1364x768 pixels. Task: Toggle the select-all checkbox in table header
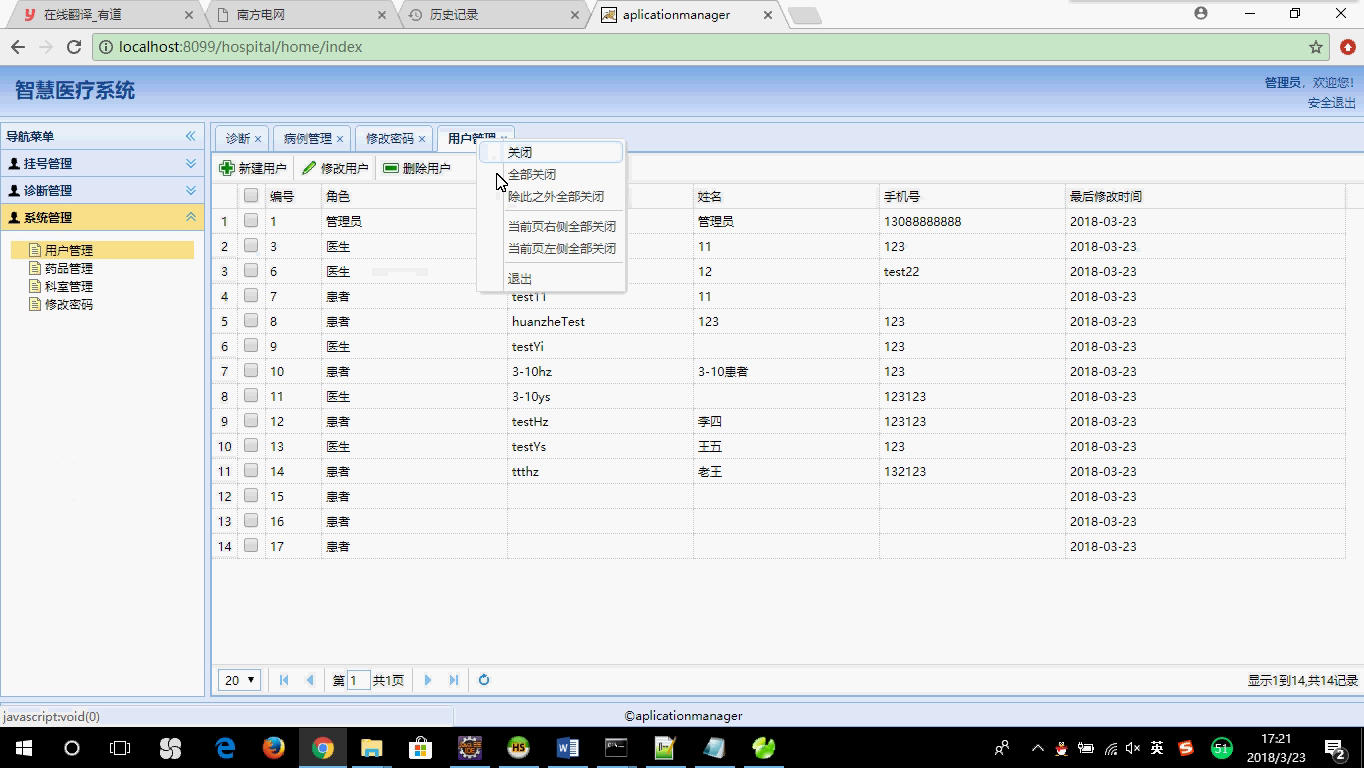tap(251, 196)
